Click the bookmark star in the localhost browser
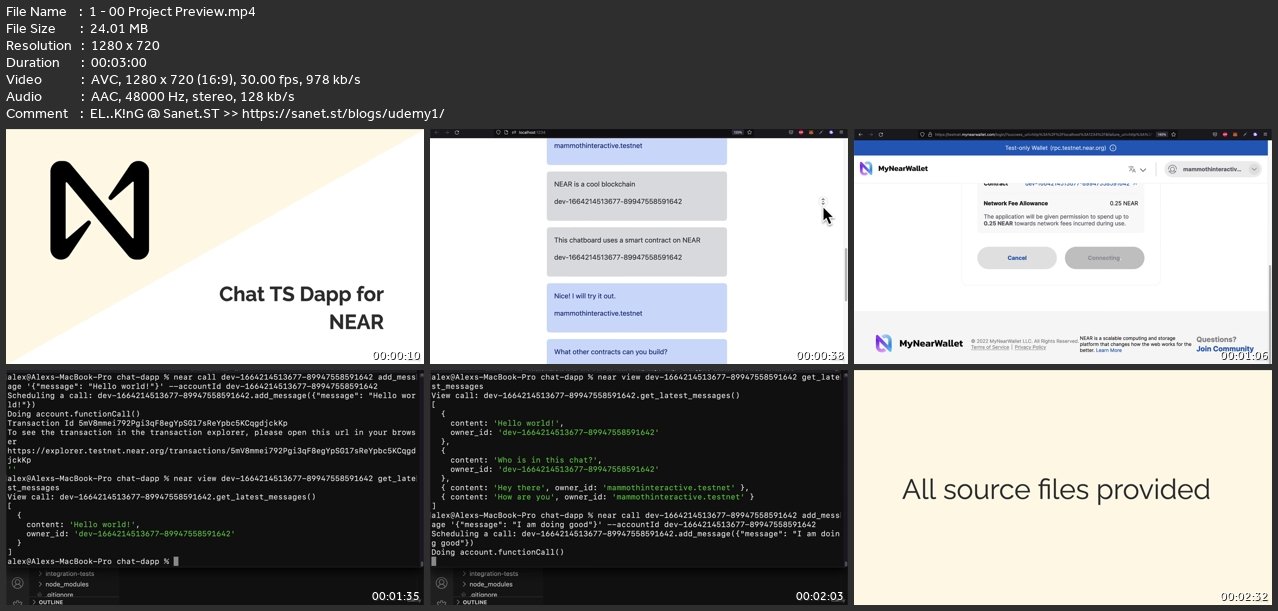 click(750, 133)
